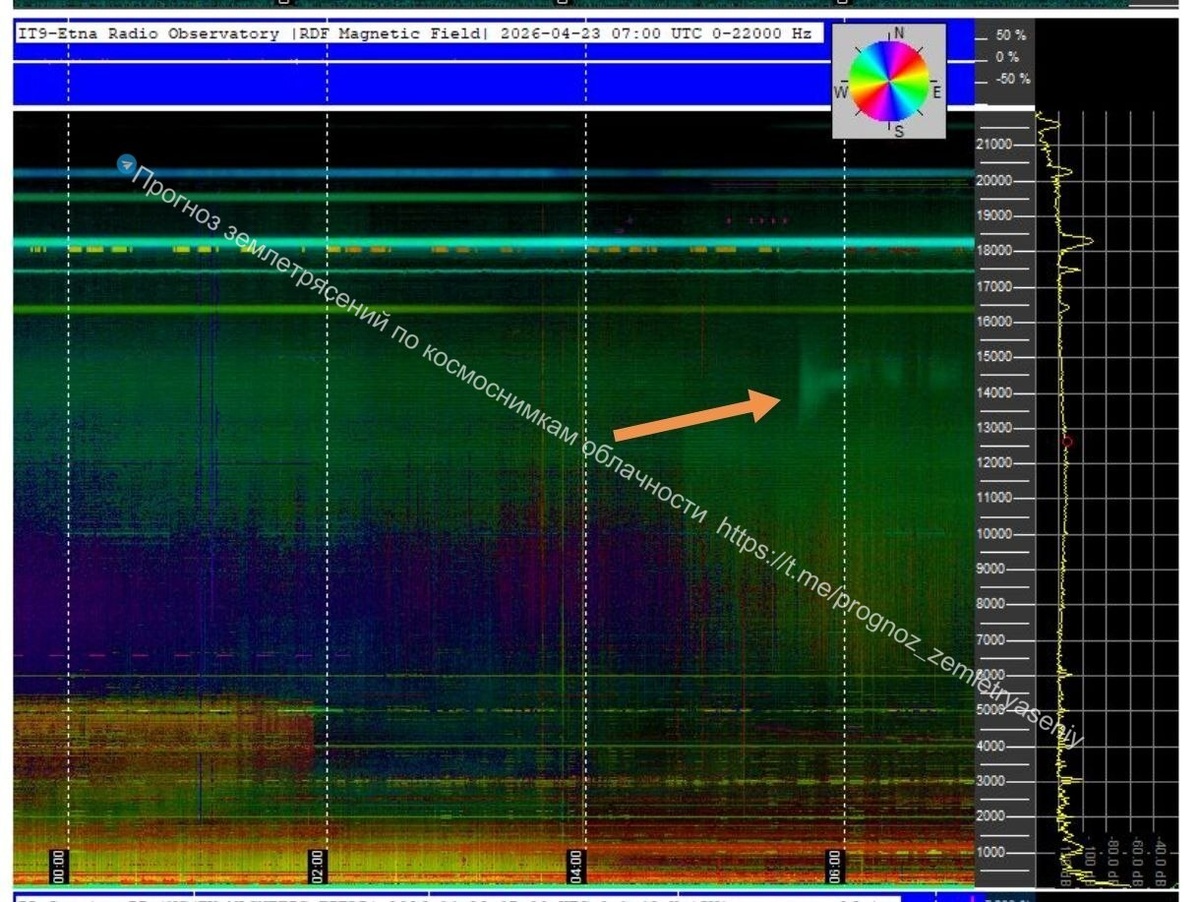Click the 12000 Hz frequency label
The height and width of the screenshot is (902, 1200).
(996, 463)
